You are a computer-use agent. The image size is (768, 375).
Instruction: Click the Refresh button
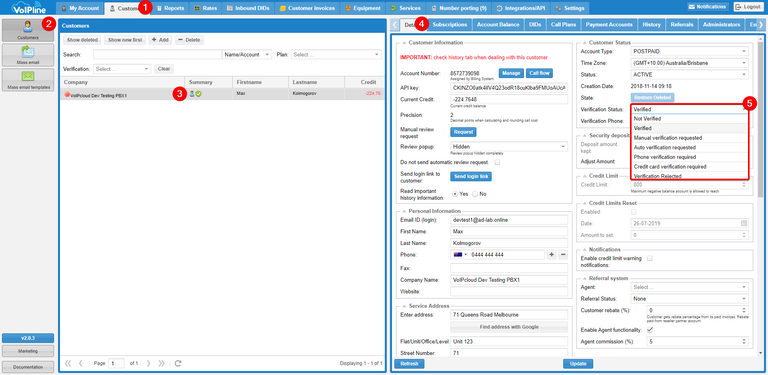pyautogui.click(x=409, y=364)
